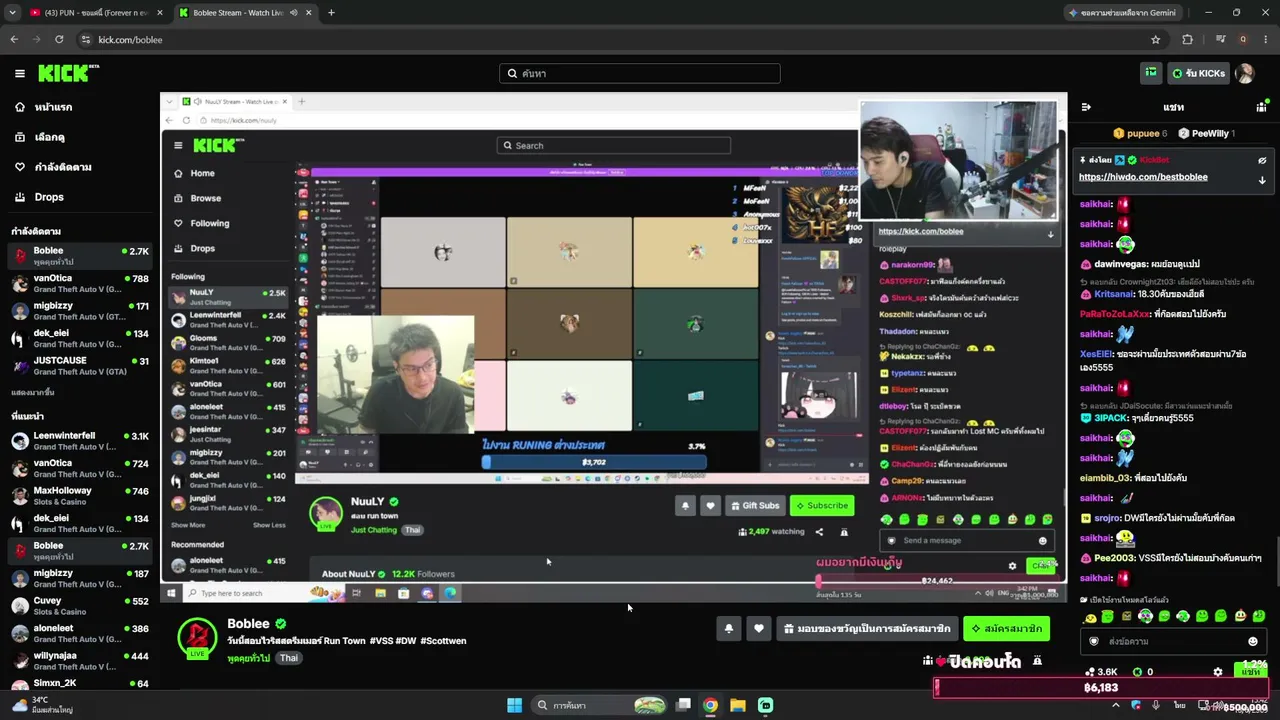This screenshot has height=720, width=1280.
Task: Open recommended channel willynajaa
Action: [x=79, y=661]
